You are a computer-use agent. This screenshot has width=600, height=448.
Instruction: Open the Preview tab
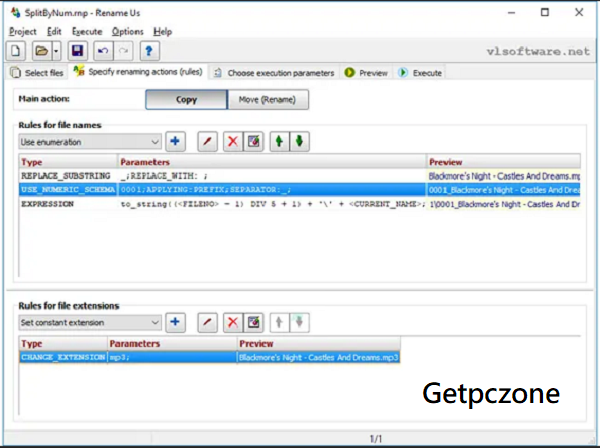click(x=366, y=73)
